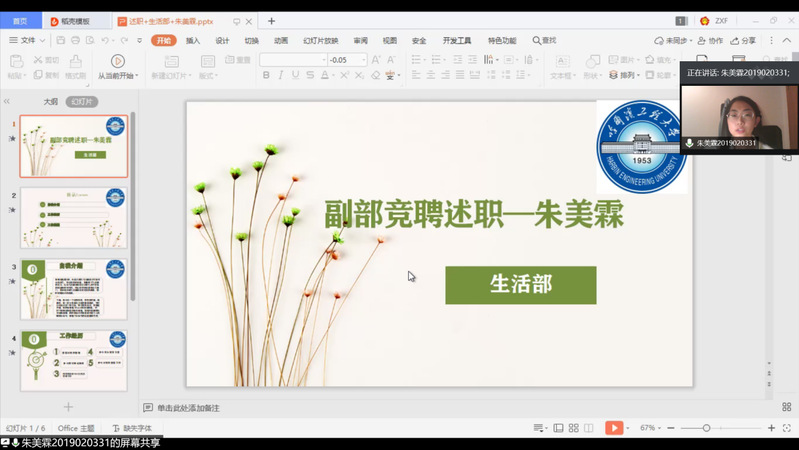Switch to the 插入 ribbon tab
Image resolution: width=799 pixels, height=450 pixels.
(193, 40)
